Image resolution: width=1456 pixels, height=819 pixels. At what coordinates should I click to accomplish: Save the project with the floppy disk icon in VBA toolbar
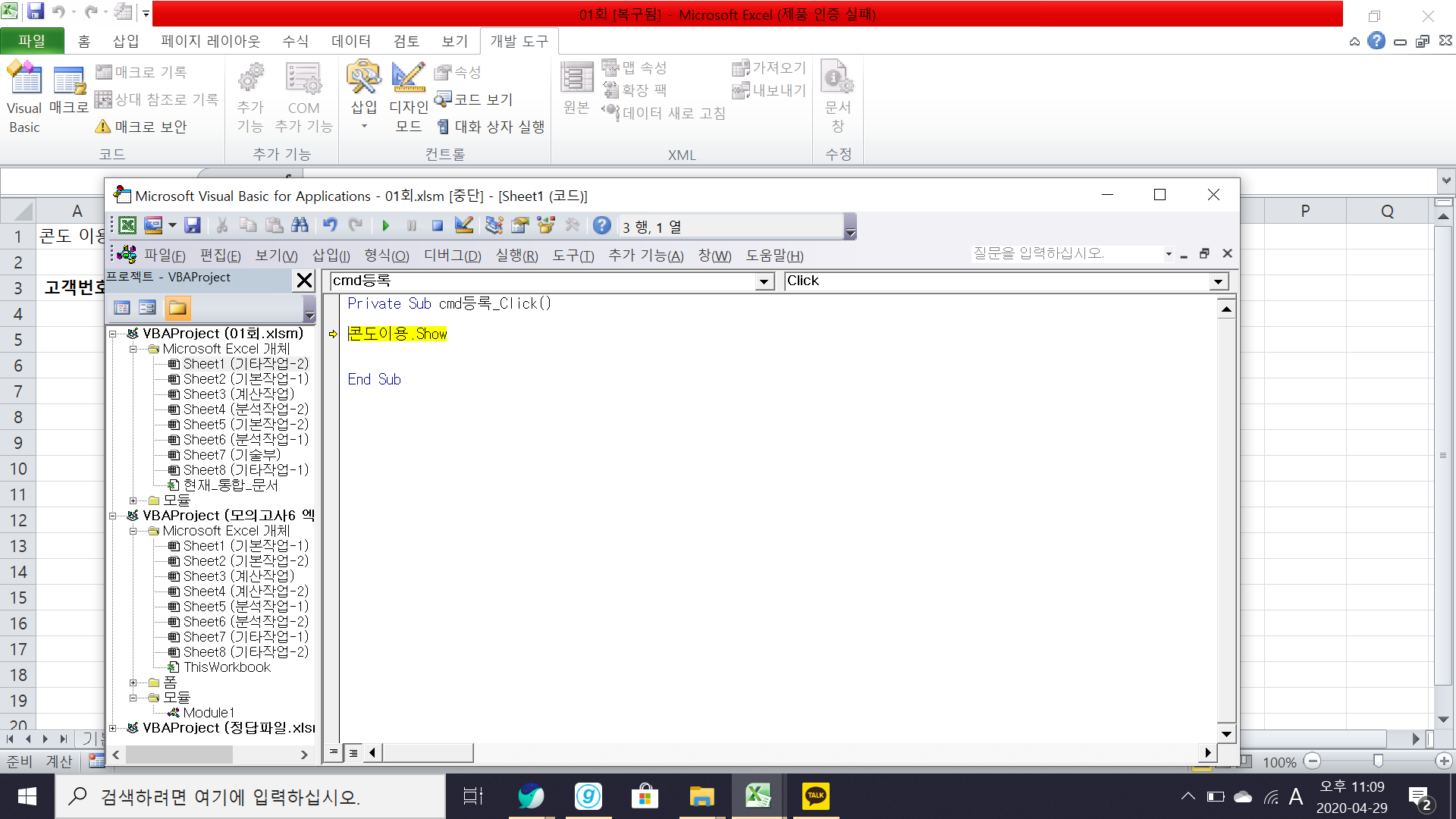(193, 225)
